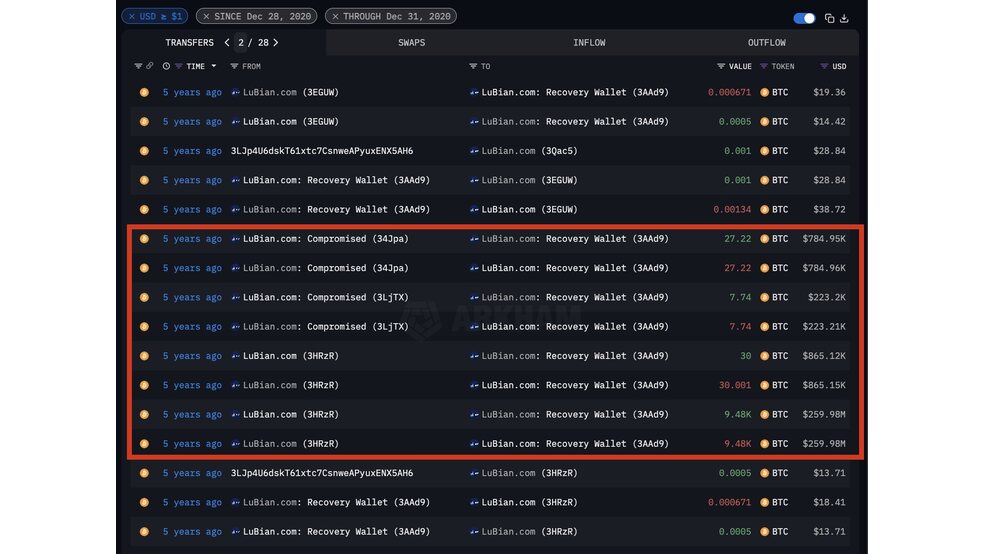Click the link icon in the table header

coord(149,66)
